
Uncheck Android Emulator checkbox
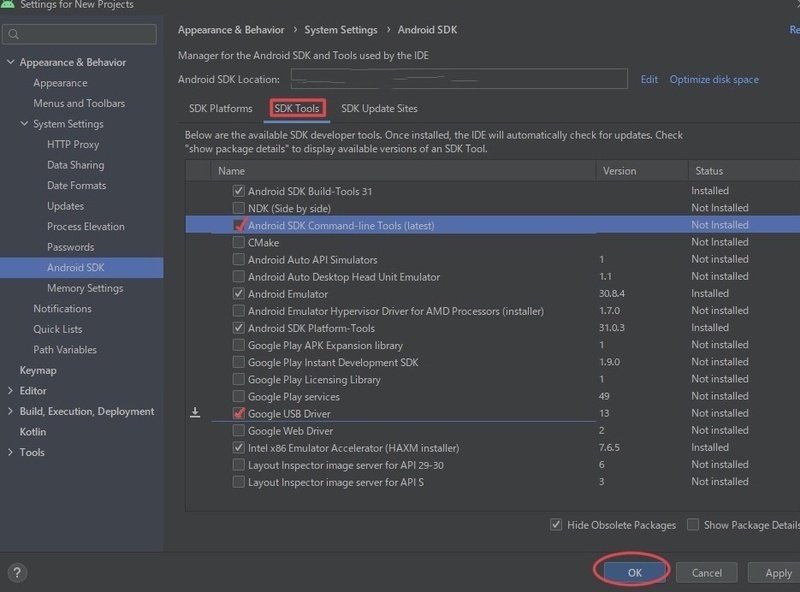[x=238, y=293]
